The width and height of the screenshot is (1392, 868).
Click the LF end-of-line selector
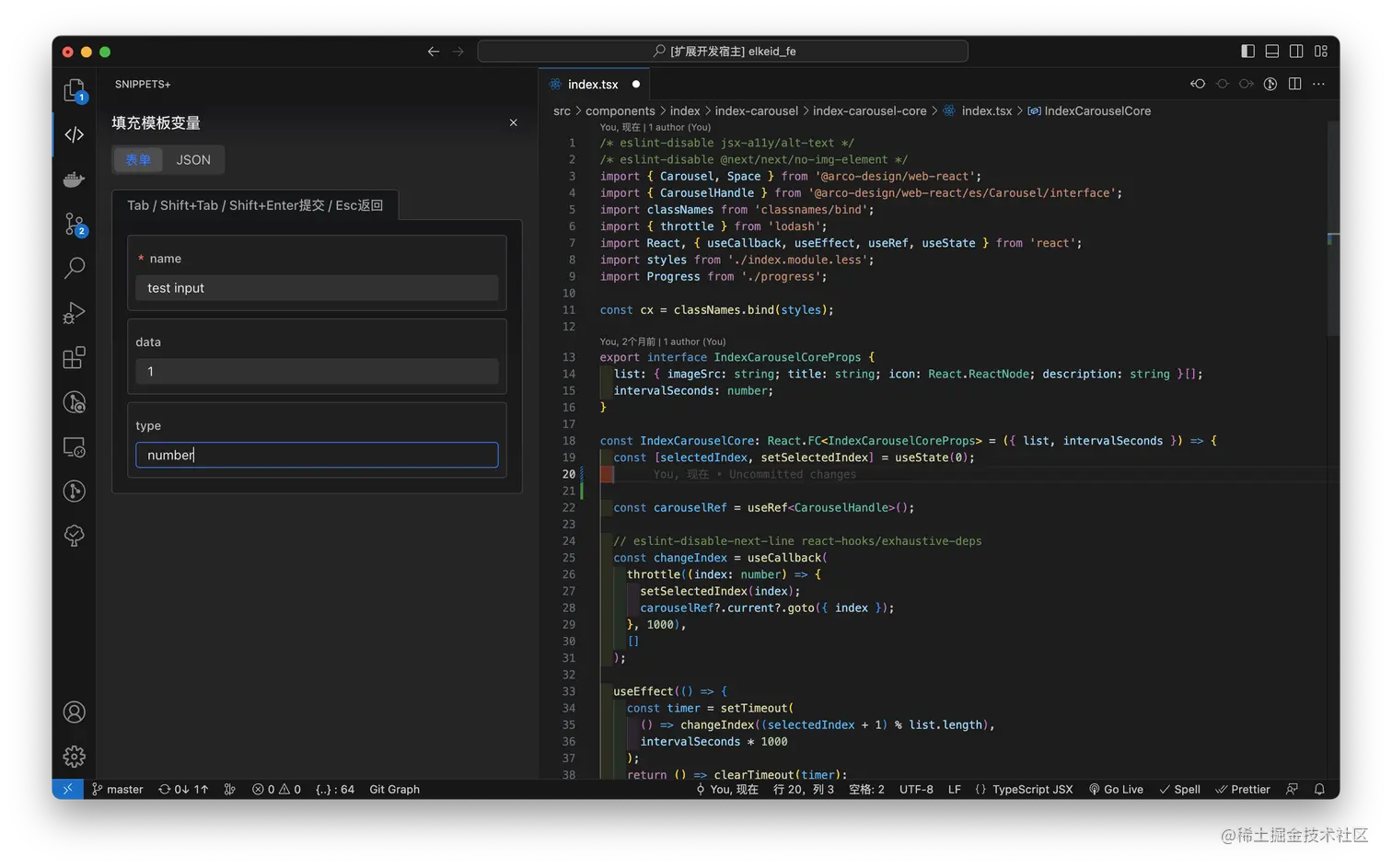[955, 790]
